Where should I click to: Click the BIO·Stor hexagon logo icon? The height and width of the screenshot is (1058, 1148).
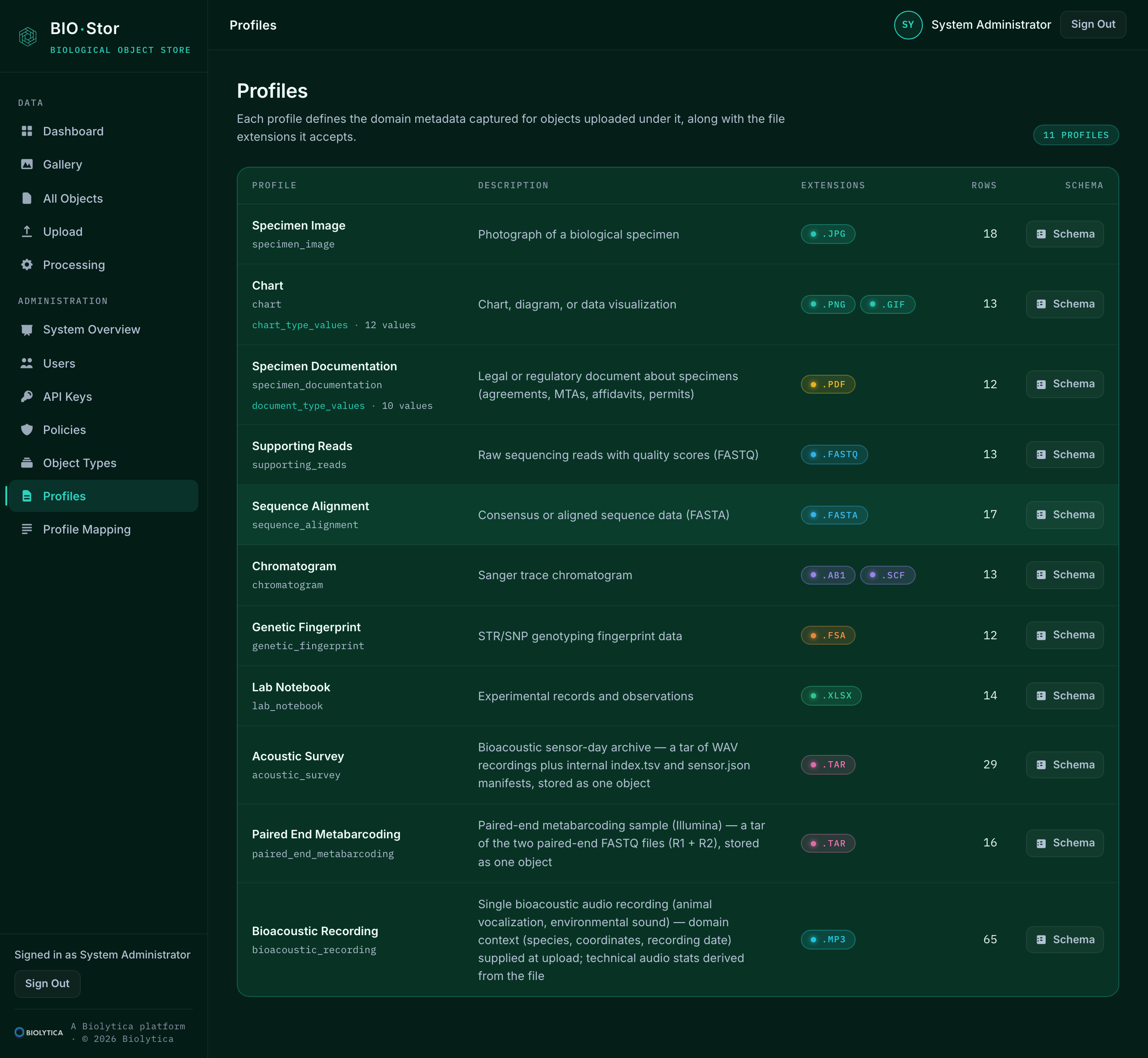(x=27, y=37)
